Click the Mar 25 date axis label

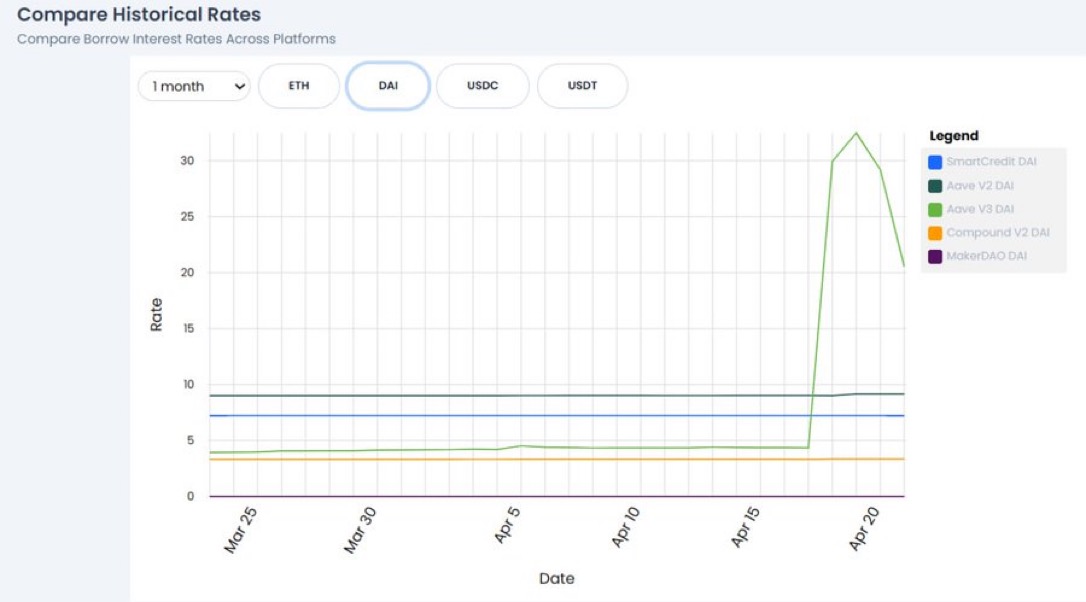tap(240, 530)
